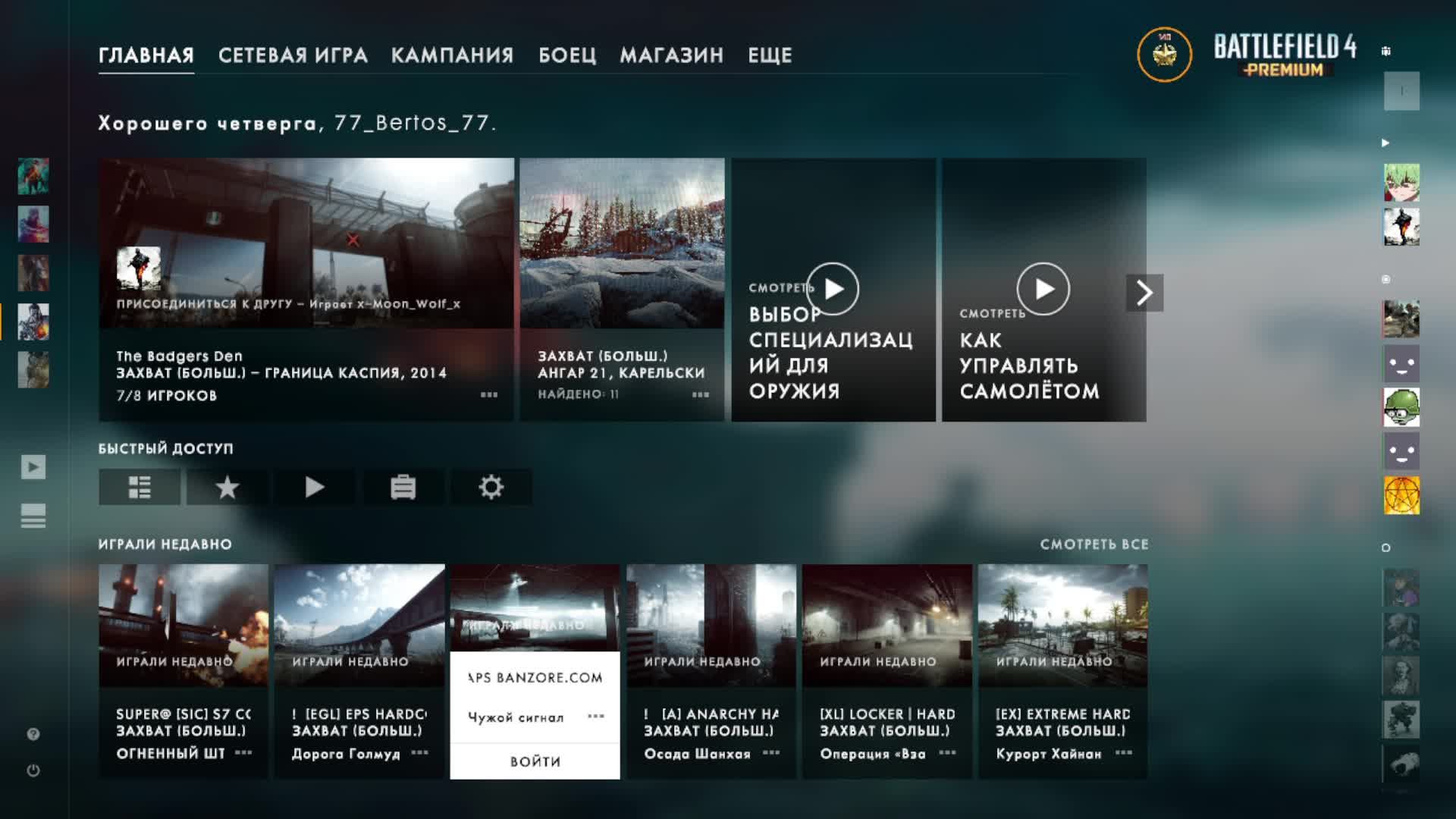Screen dimensions: 1456x819
Task: Click the favorites star quick access icon
Action: [x=227, y=487]
